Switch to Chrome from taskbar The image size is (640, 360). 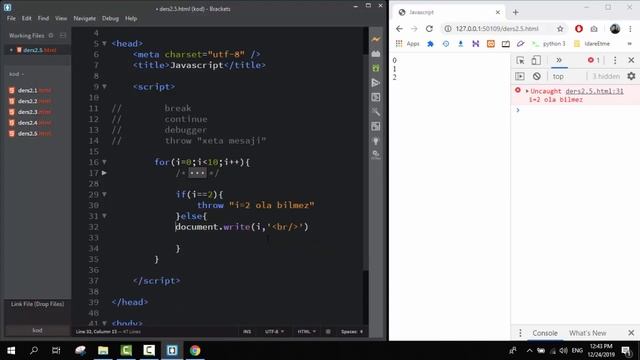(195, 351)
